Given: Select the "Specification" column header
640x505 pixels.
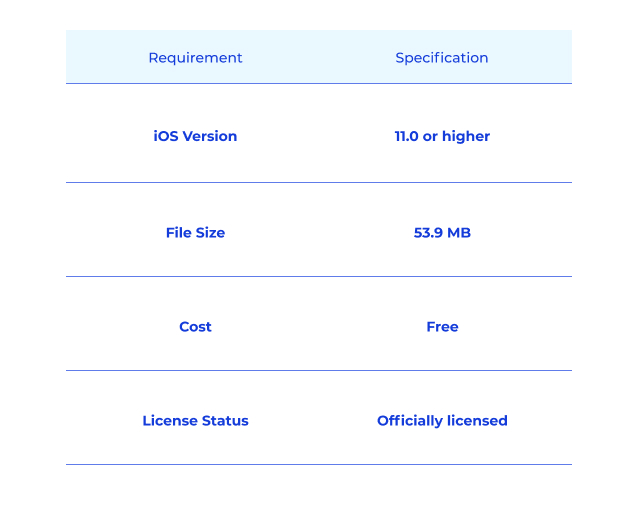Looking at the screenshot, I should pyautogui.click(x=442, y=58).
